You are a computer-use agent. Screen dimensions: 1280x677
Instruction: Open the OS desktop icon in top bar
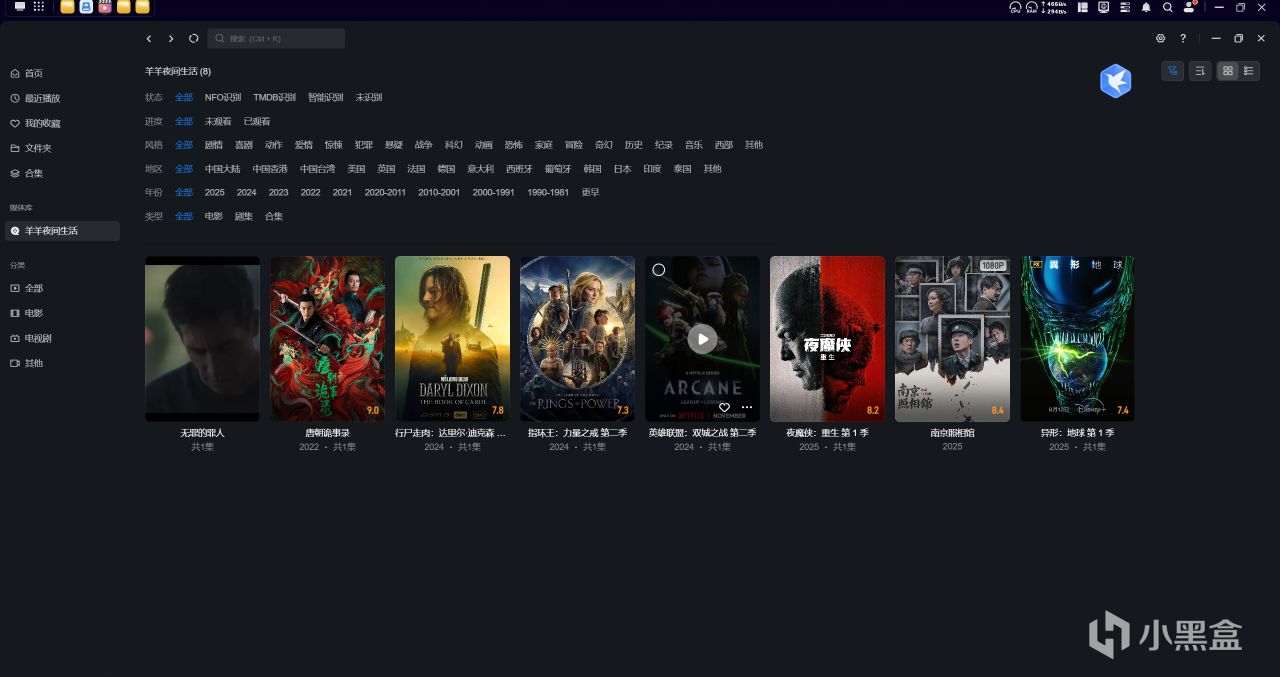(x=19, y=7)
